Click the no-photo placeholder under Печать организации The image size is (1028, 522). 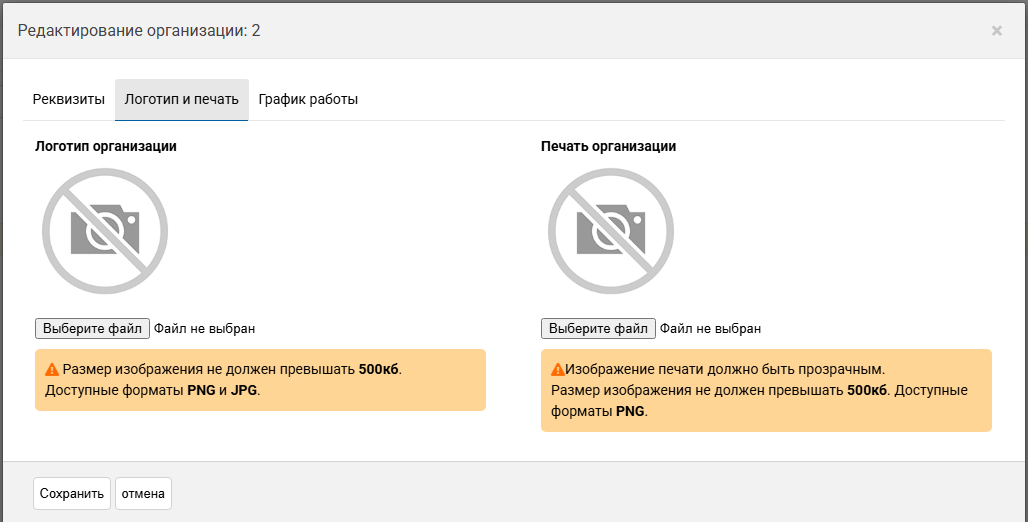611,231
